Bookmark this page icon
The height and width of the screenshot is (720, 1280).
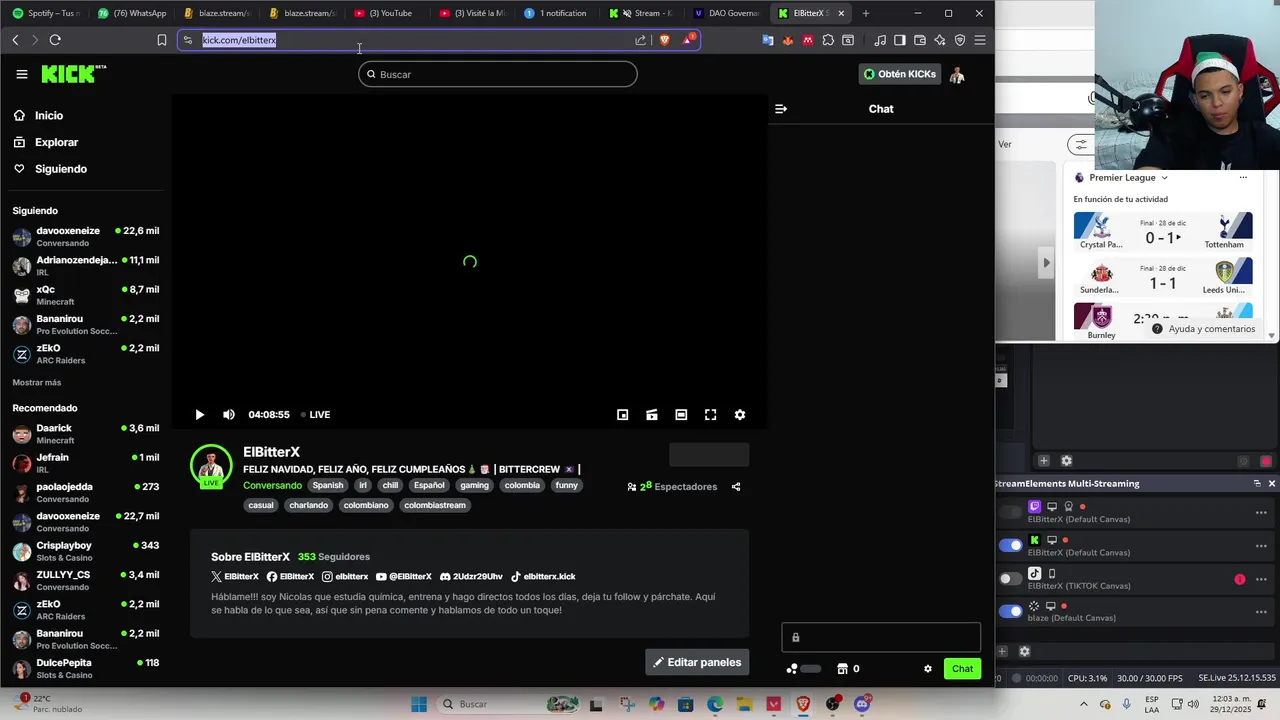pos(162,40)
